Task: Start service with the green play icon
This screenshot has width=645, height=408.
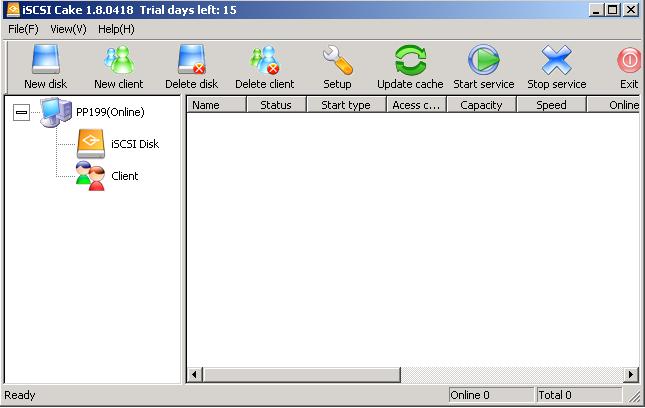Action: (x=483, y=60)
